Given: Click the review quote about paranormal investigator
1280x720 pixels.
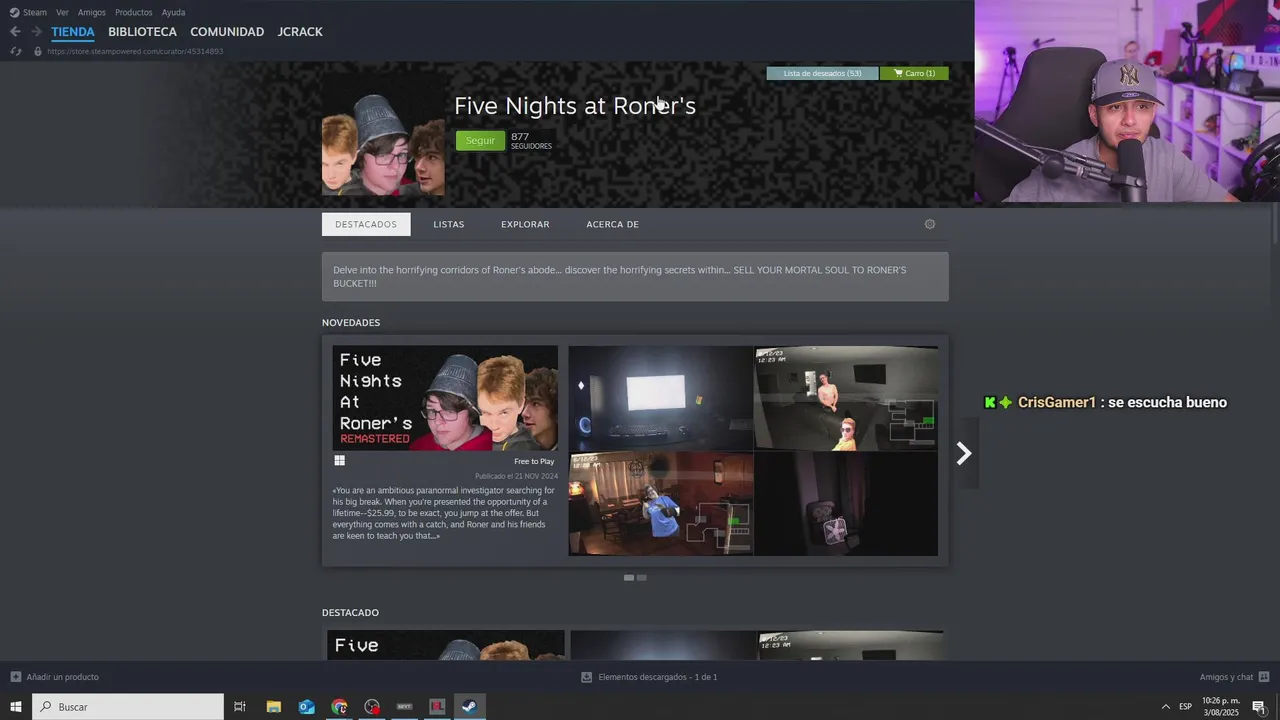Looking at the screenshot, I should pos(445,513).
